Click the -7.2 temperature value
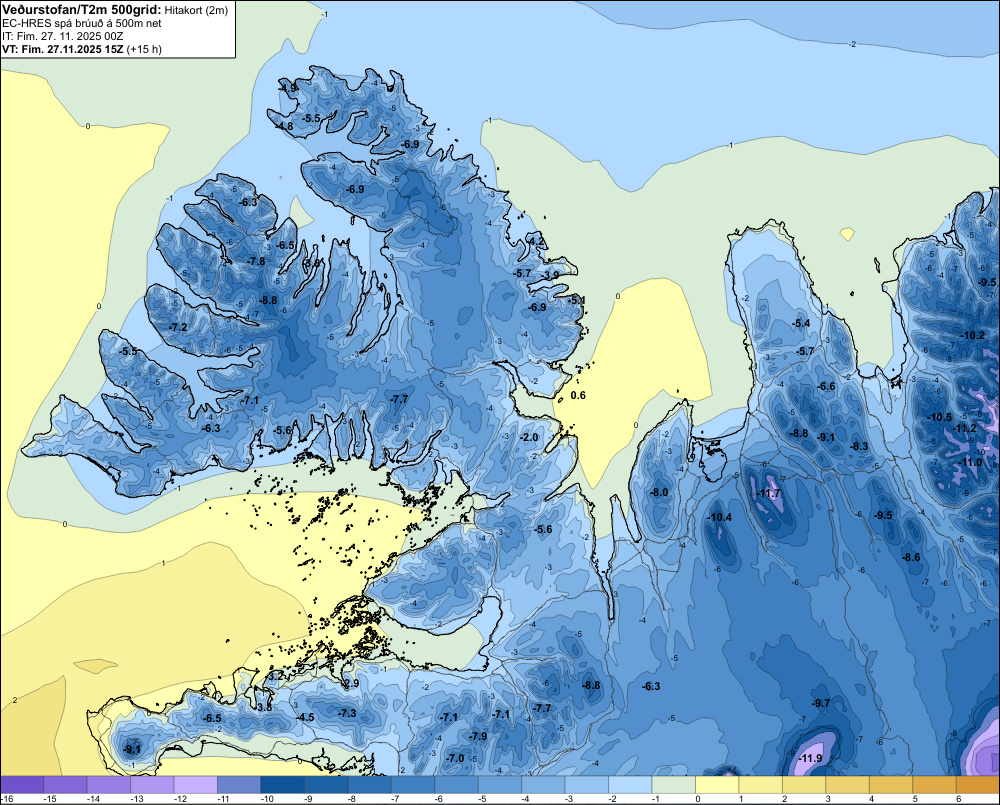1000x805 pixels. (x=179, y=327)
